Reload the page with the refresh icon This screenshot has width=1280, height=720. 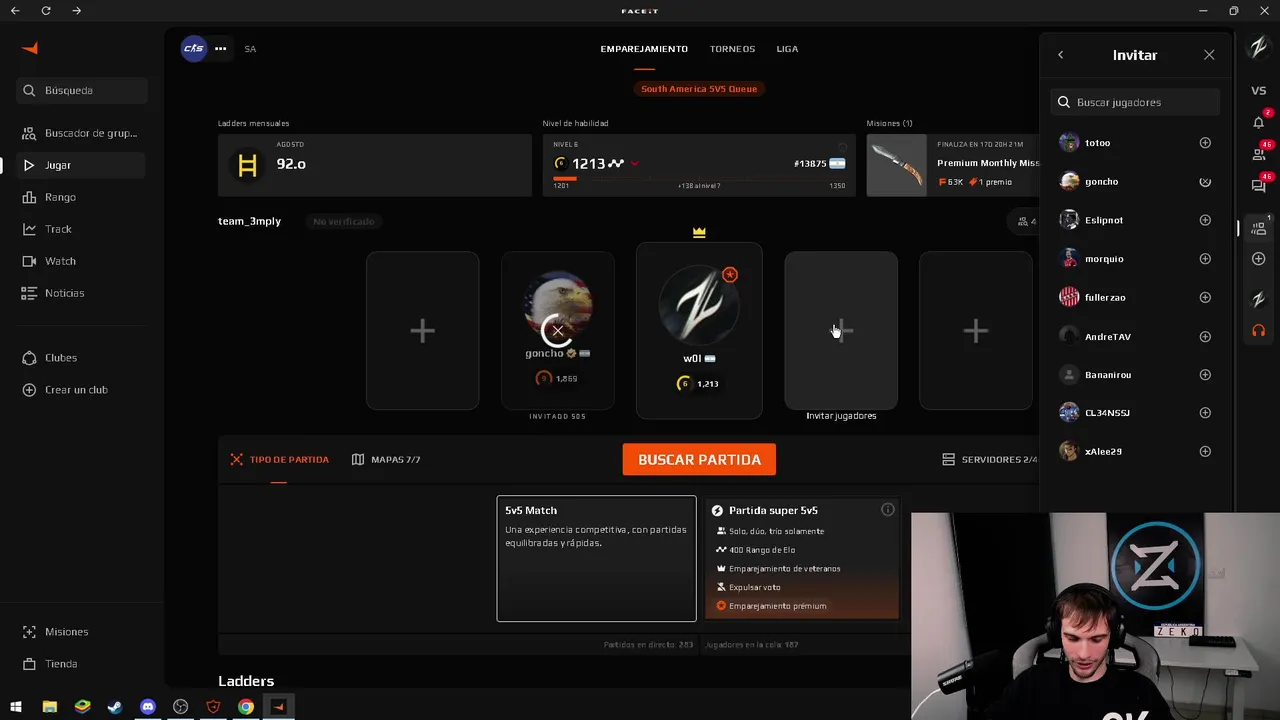tap(46, 11)
